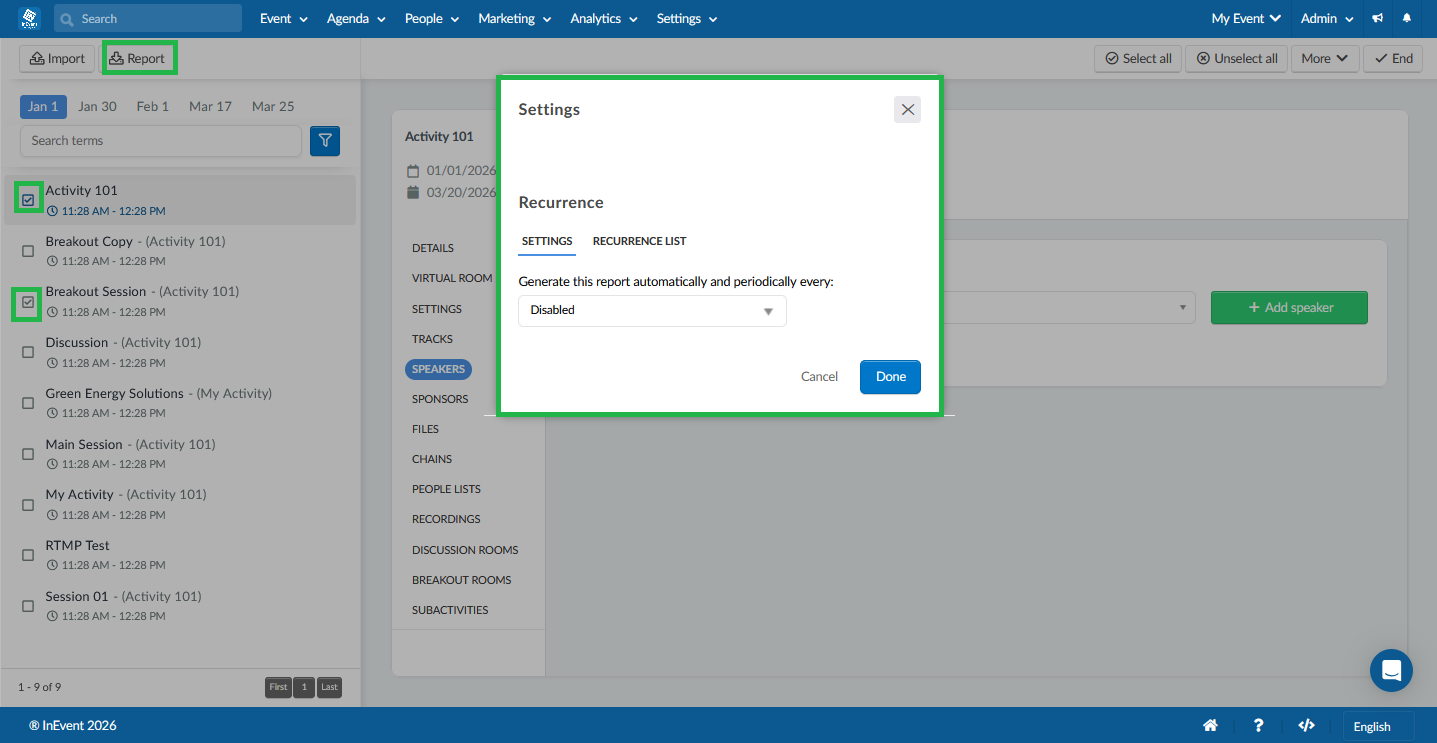Viewport: 1437px width, 743px height.
Task: Switch to the Recurrence List tab
Action: (639, 241)
